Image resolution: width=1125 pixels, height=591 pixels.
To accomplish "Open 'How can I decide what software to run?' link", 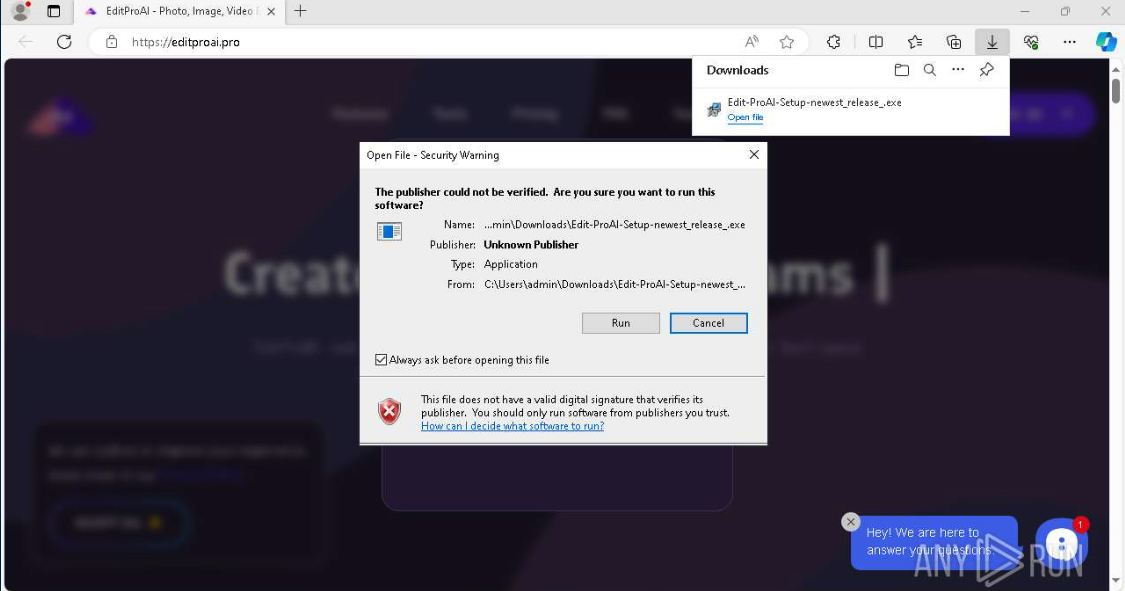I will (x=512, y=426).
